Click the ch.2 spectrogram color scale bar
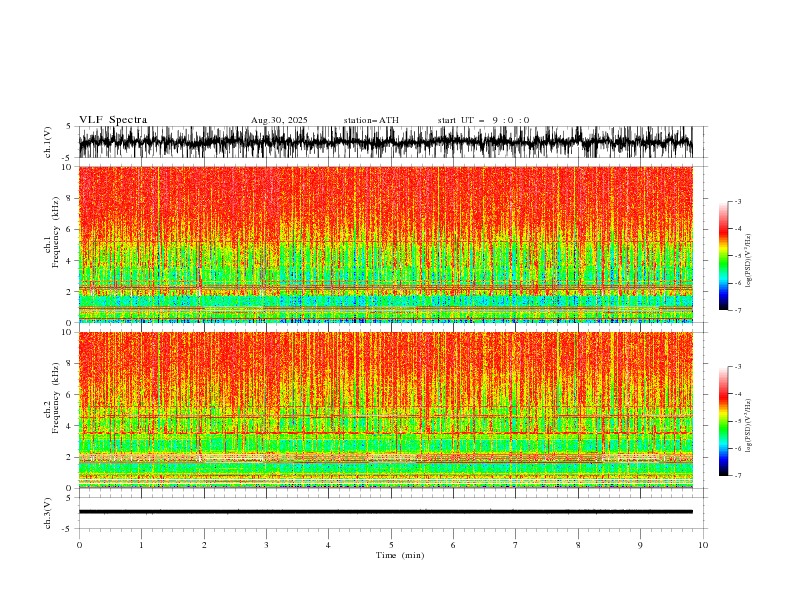The height and width of the screenshot is (612, 792). coord(723,421)
